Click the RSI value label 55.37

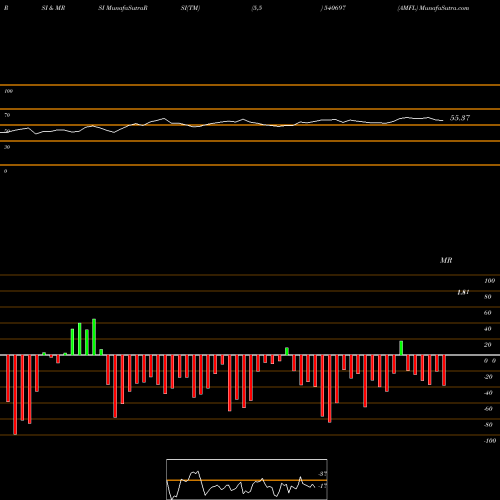[460, 118]
